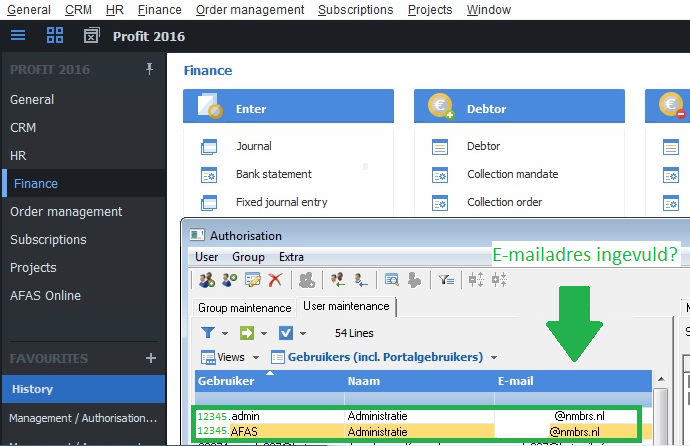Open the Projects menu in menu bar
This screenshot has height=446, width=690.
430,10
